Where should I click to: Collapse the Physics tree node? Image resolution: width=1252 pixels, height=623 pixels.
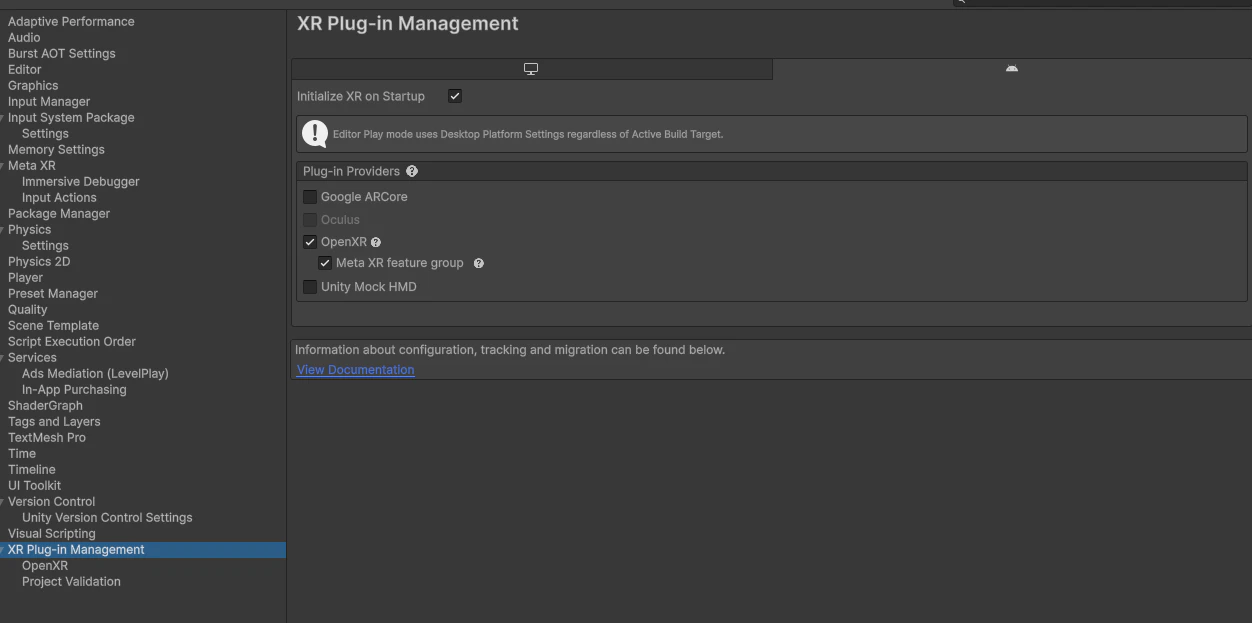click(3, 230)
